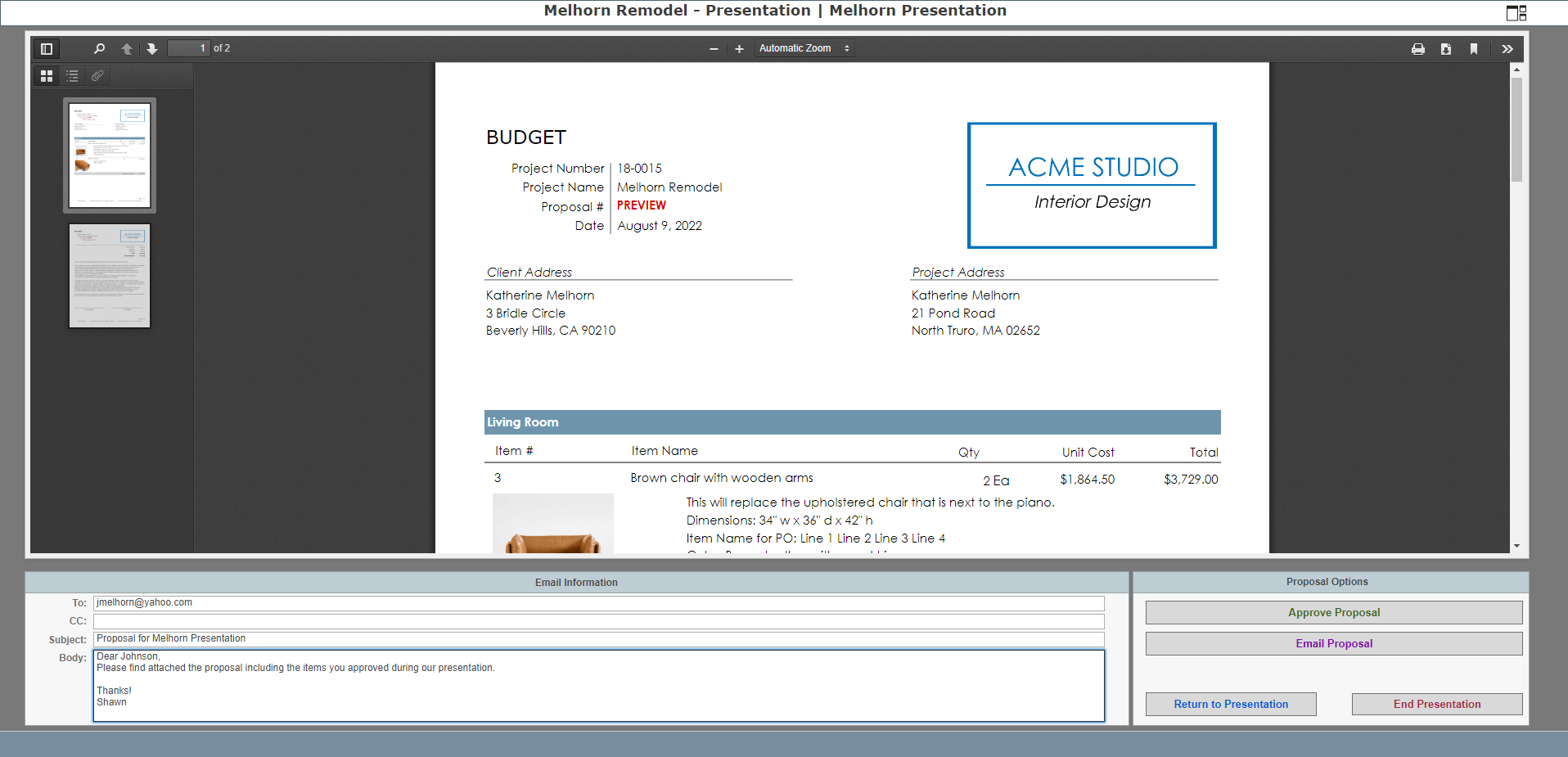
Task: Click the viewer vertical scrollbar thumb
Action: pyautogui.click(x=1516, y=129)
